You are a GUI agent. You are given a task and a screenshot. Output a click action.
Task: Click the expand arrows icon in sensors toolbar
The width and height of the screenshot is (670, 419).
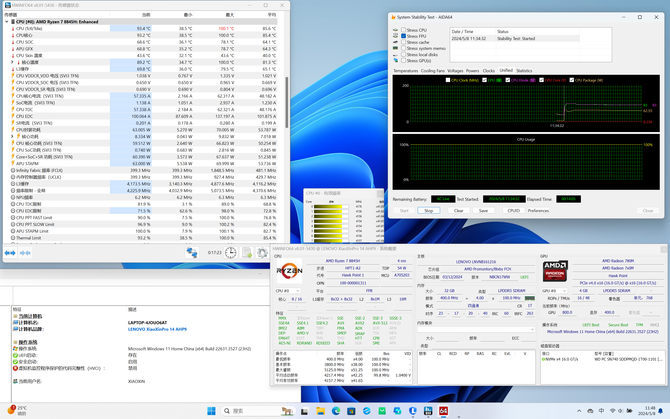12,253
